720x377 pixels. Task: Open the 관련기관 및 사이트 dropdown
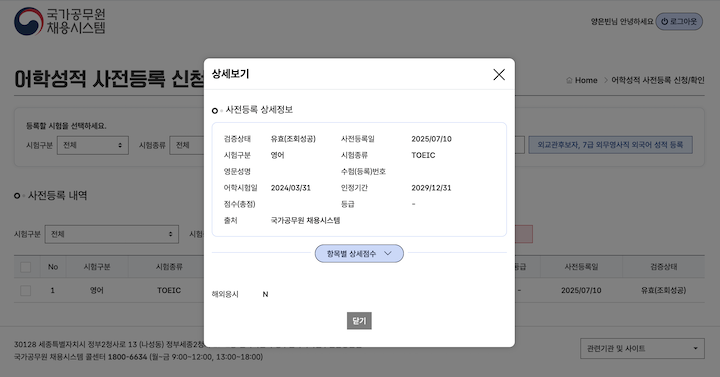642,349
